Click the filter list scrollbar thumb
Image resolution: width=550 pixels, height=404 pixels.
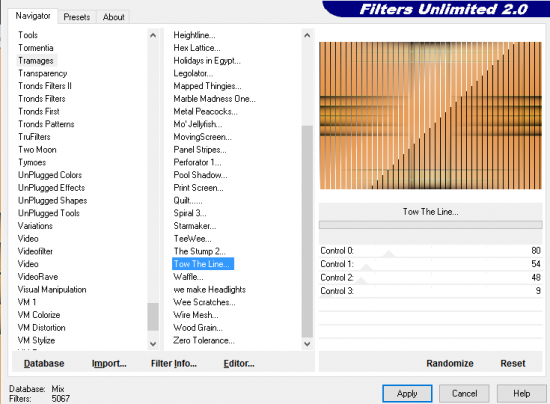307,231
